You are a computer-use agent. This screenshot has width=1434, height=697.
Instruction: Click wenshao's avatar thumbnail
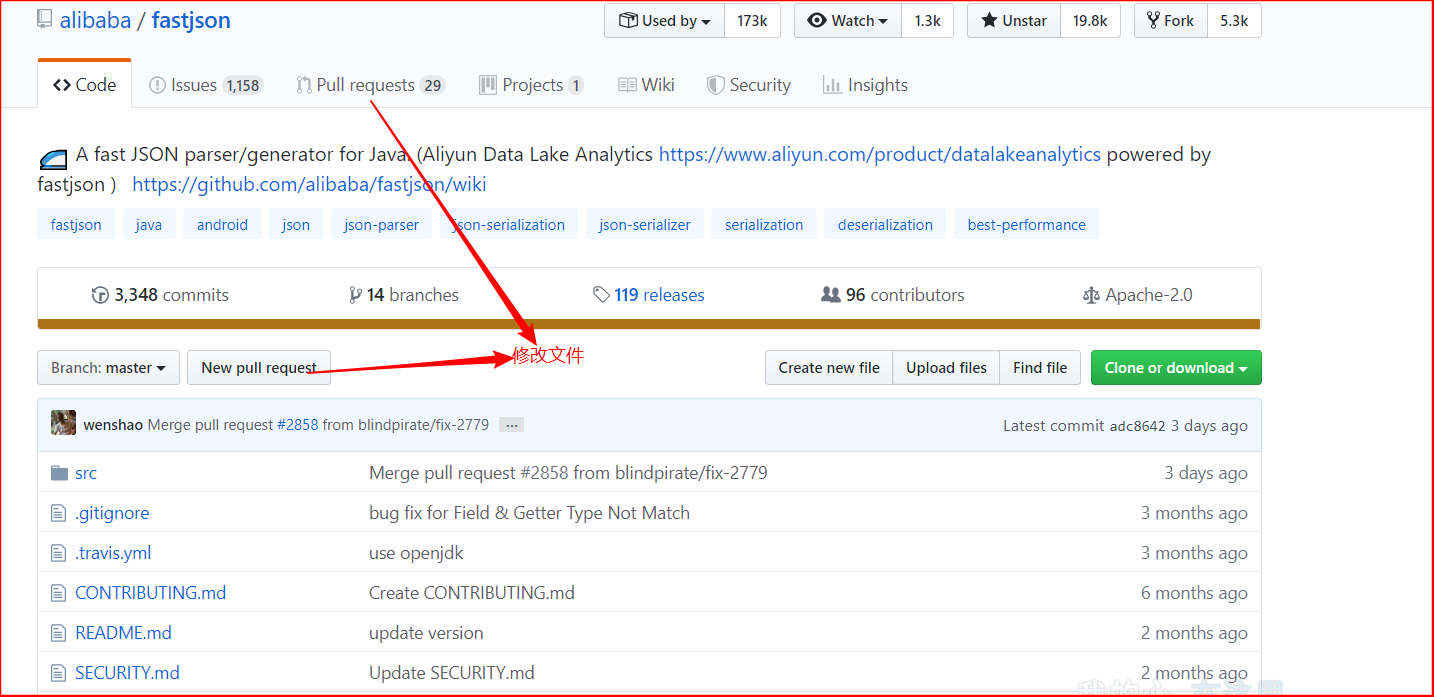pos(63,422)
